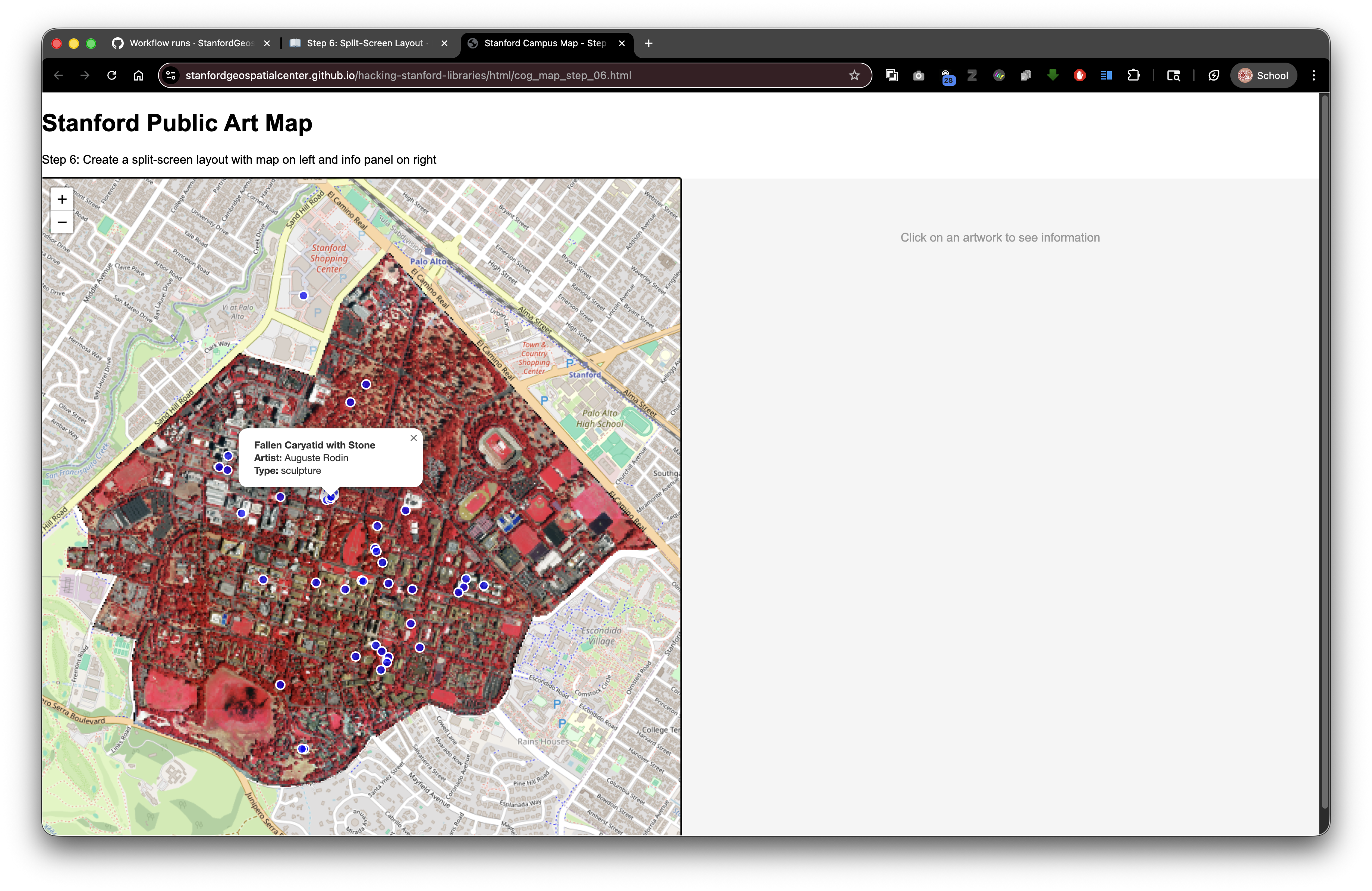The width and height of the screenshot is (1372, 891).
Task: Open the Zotero connector extension
Action: (972, 75)
